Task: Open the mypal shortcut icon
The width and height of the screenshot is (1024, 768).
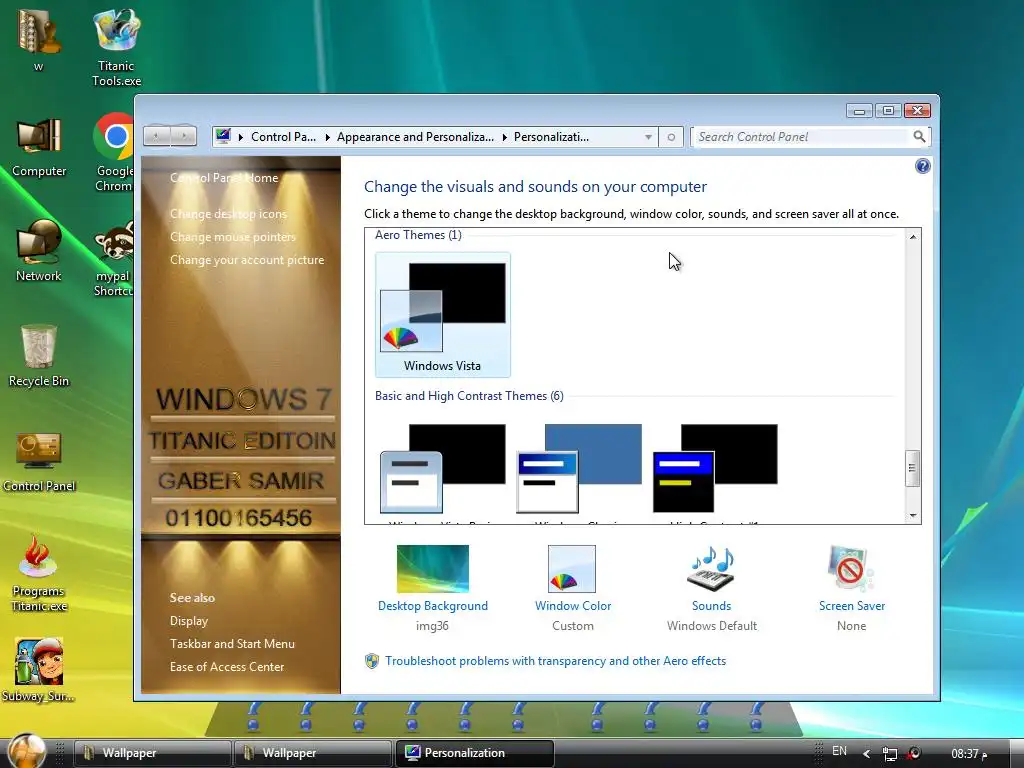Action: coord(114,259)
